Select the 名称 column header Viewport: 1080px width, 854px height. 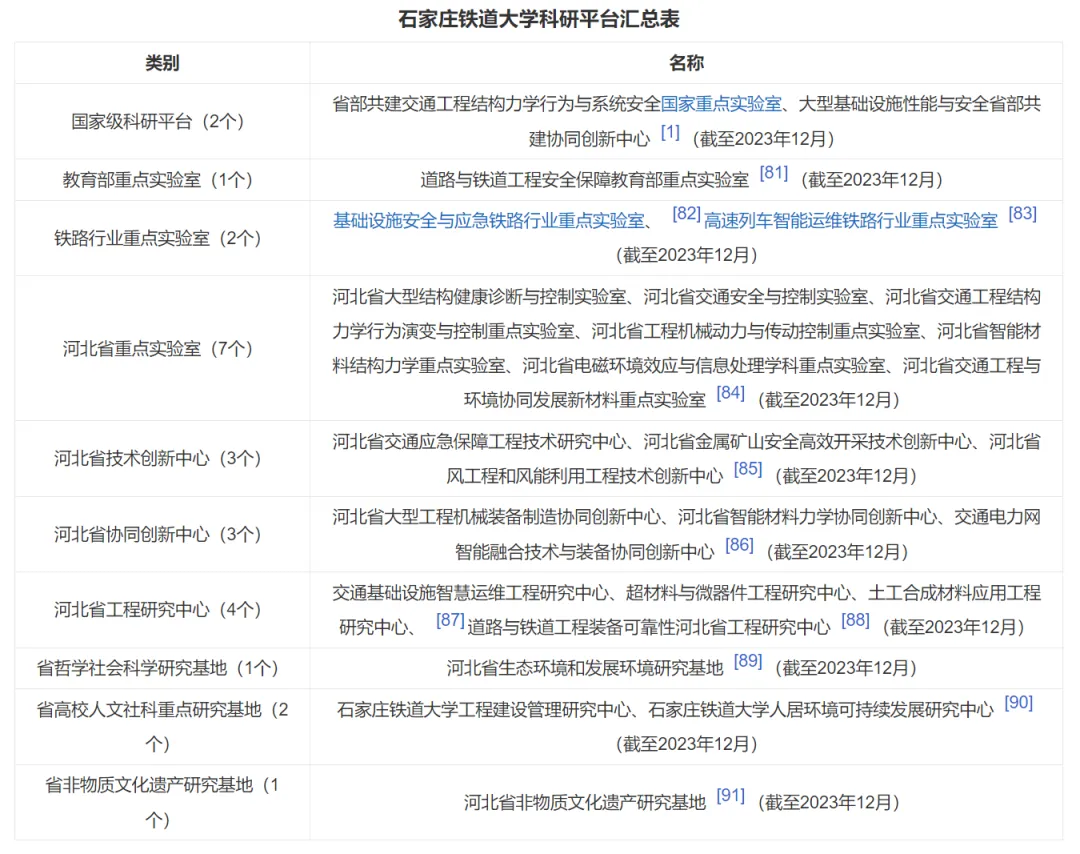point(686,63)
